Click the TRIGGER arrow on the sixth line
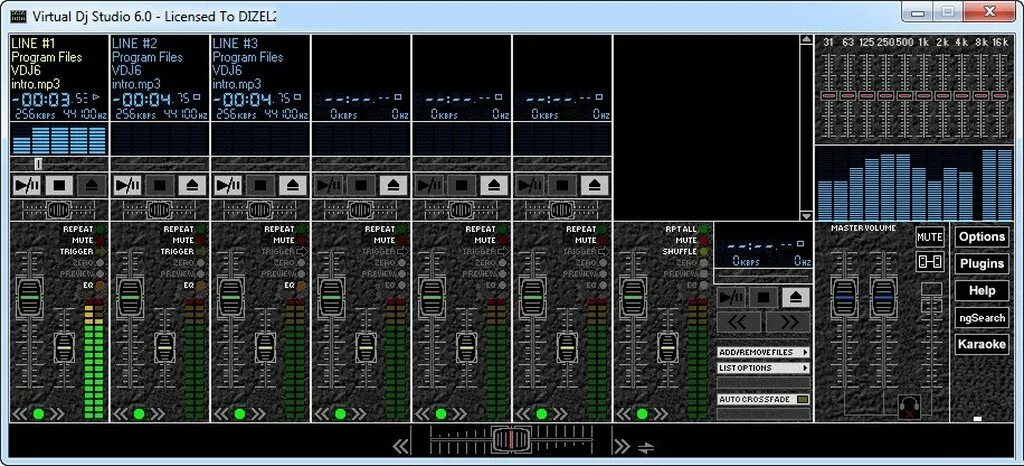Viewport: 1024px width, 466px height. [x=603, y=251]
